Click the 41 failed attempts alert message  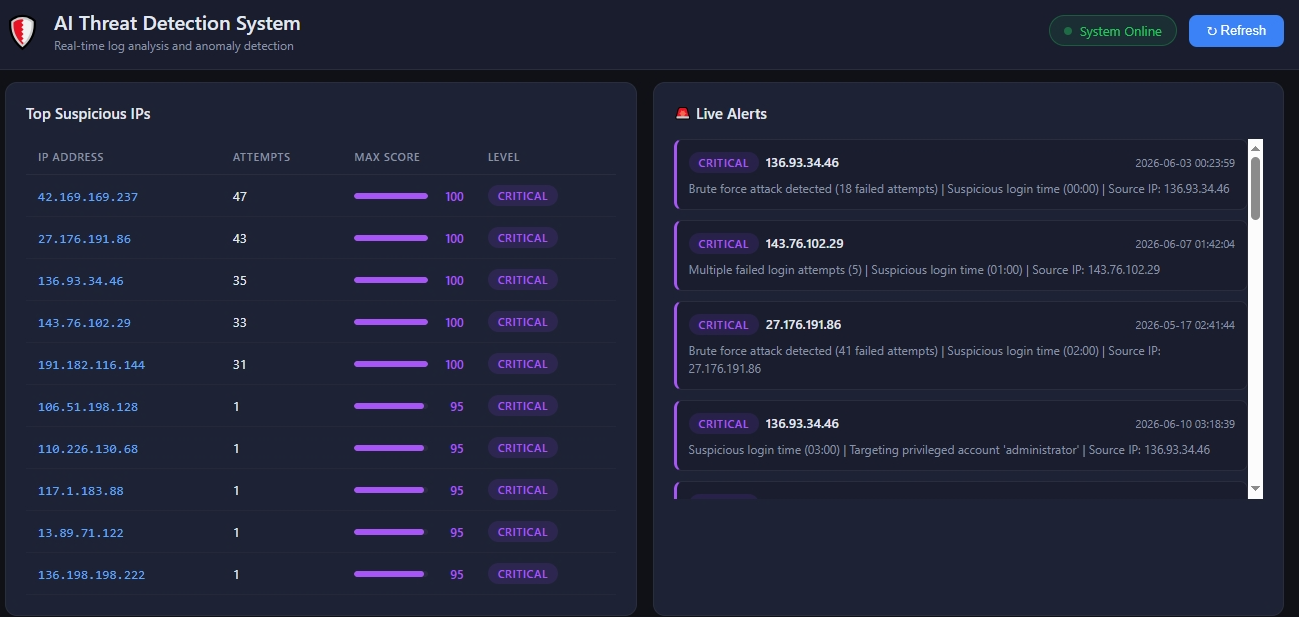925,360
